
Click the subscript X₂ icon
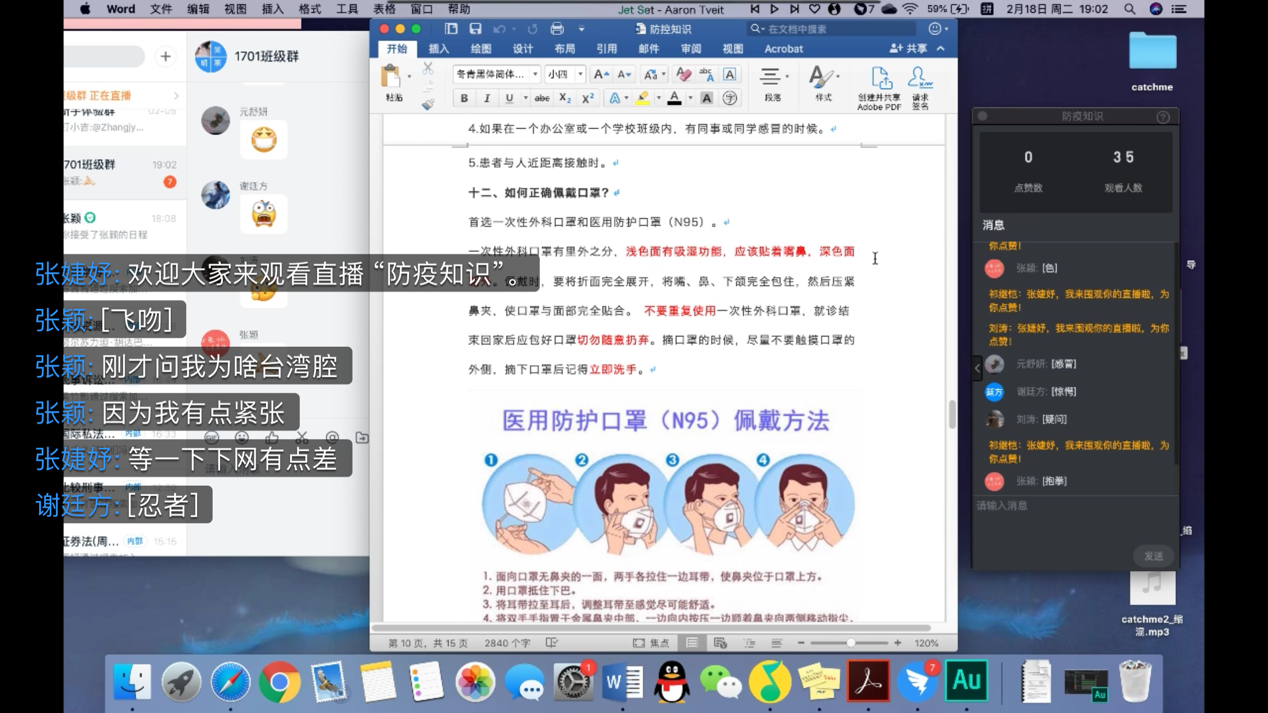coord(565,99)
